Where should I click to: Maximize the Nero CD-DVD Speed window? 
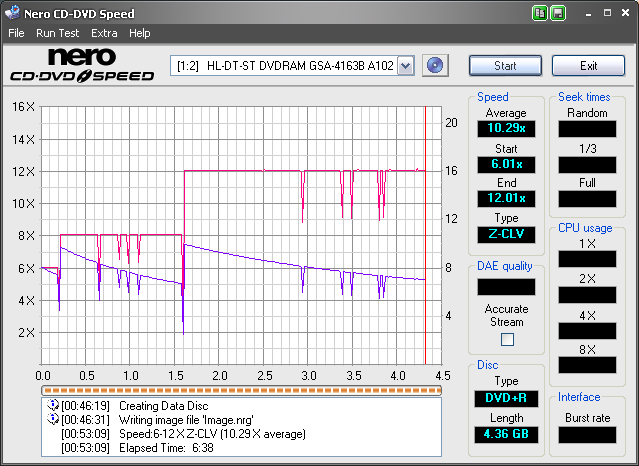pyautogui.click(x=607, y=13)
